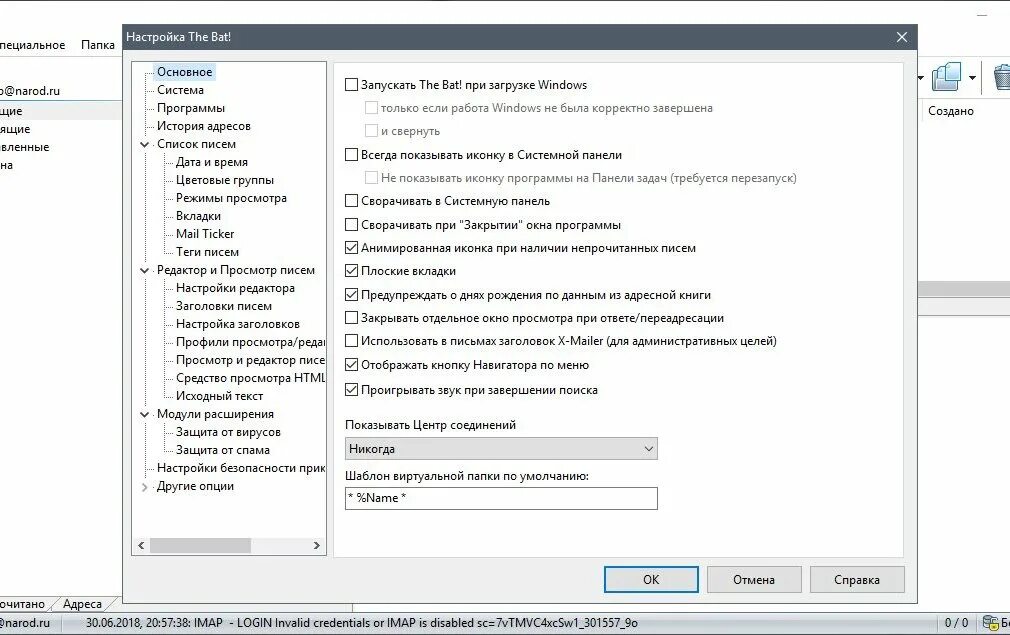Collapse the Редактор и Просмотр писем node
This screenshot has width=1010, height=635.
[x=144, y=270]
